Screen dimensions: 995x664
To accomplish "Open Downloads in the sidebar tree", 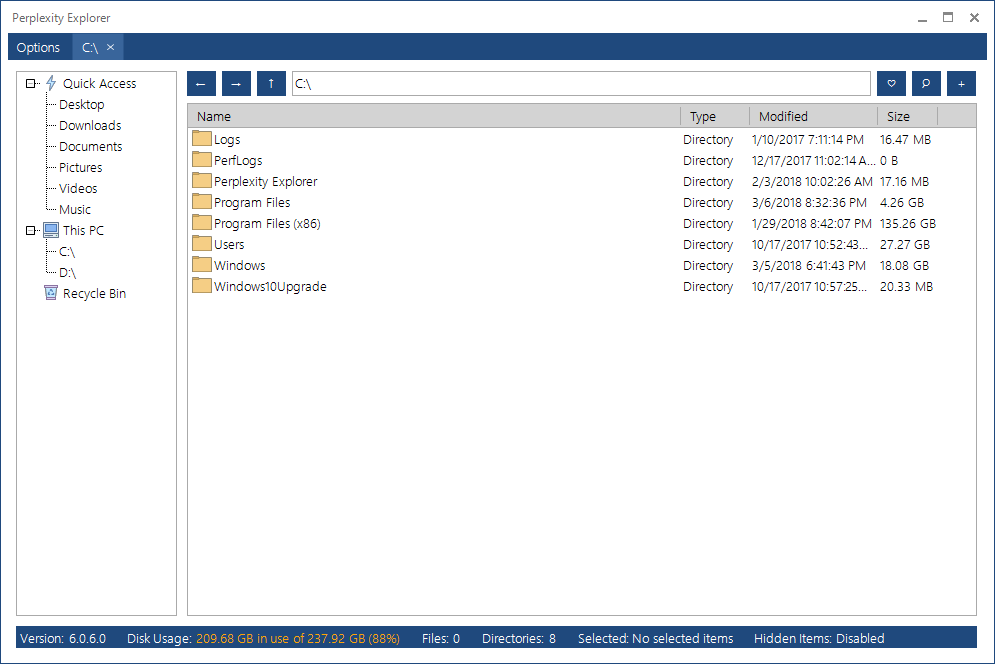I will click(90, 125).
